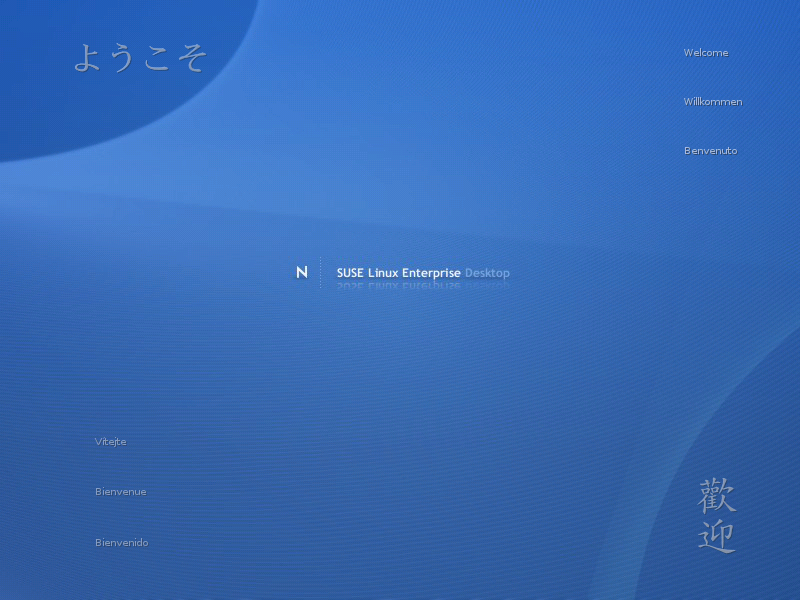Click the 'SUSE Linux Enterprise Desktop' title
This screenshot has width=800, height=600.
coord(423,273)
